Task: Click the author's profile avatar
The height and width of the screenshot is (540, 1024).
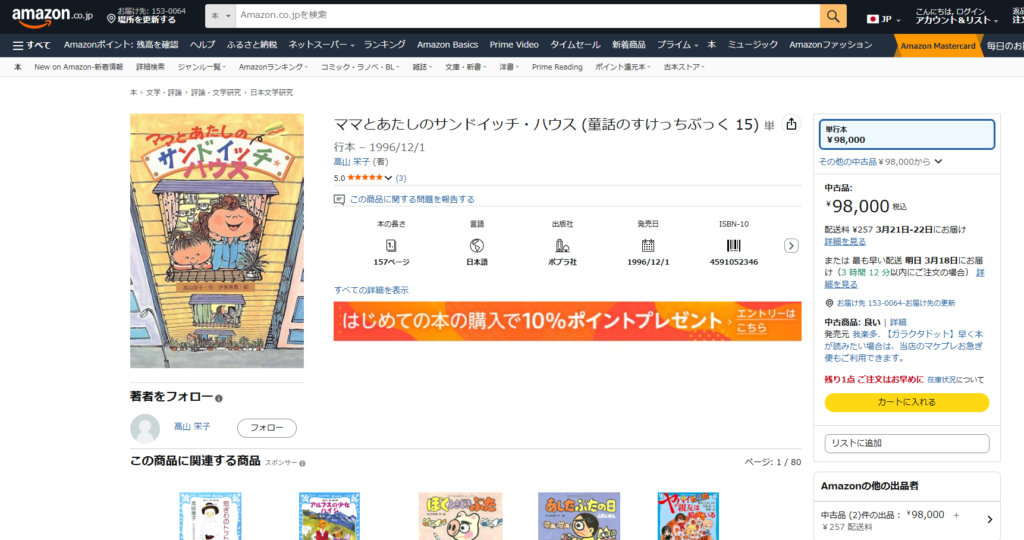Action: [145, 428]
